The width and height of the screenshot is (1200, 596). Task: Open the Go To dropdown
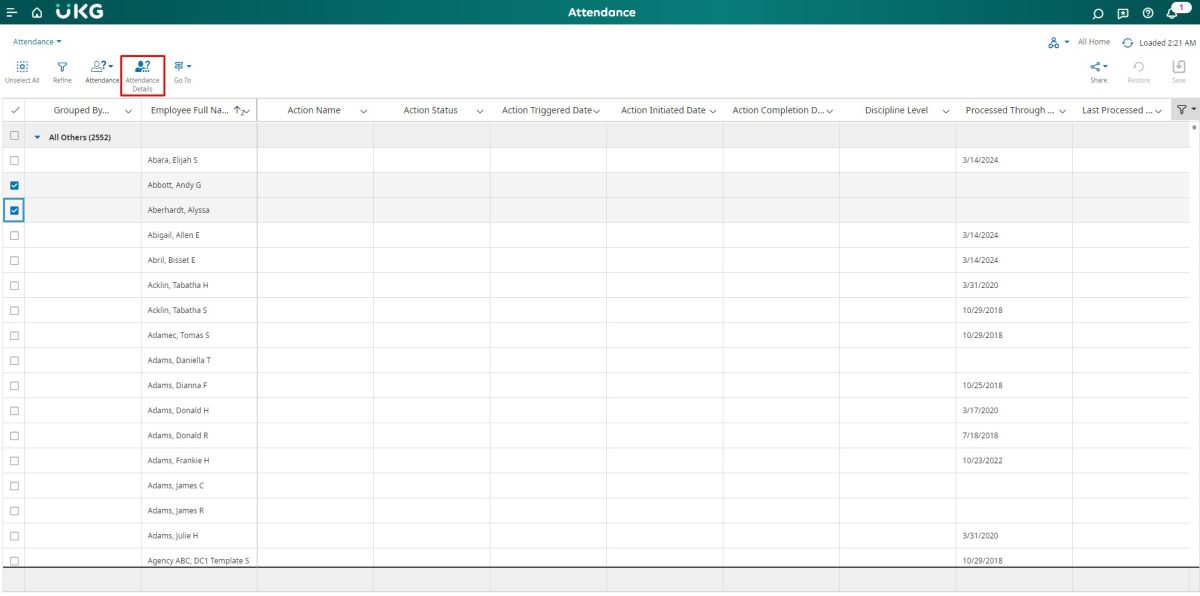click(x=181, y=67)
